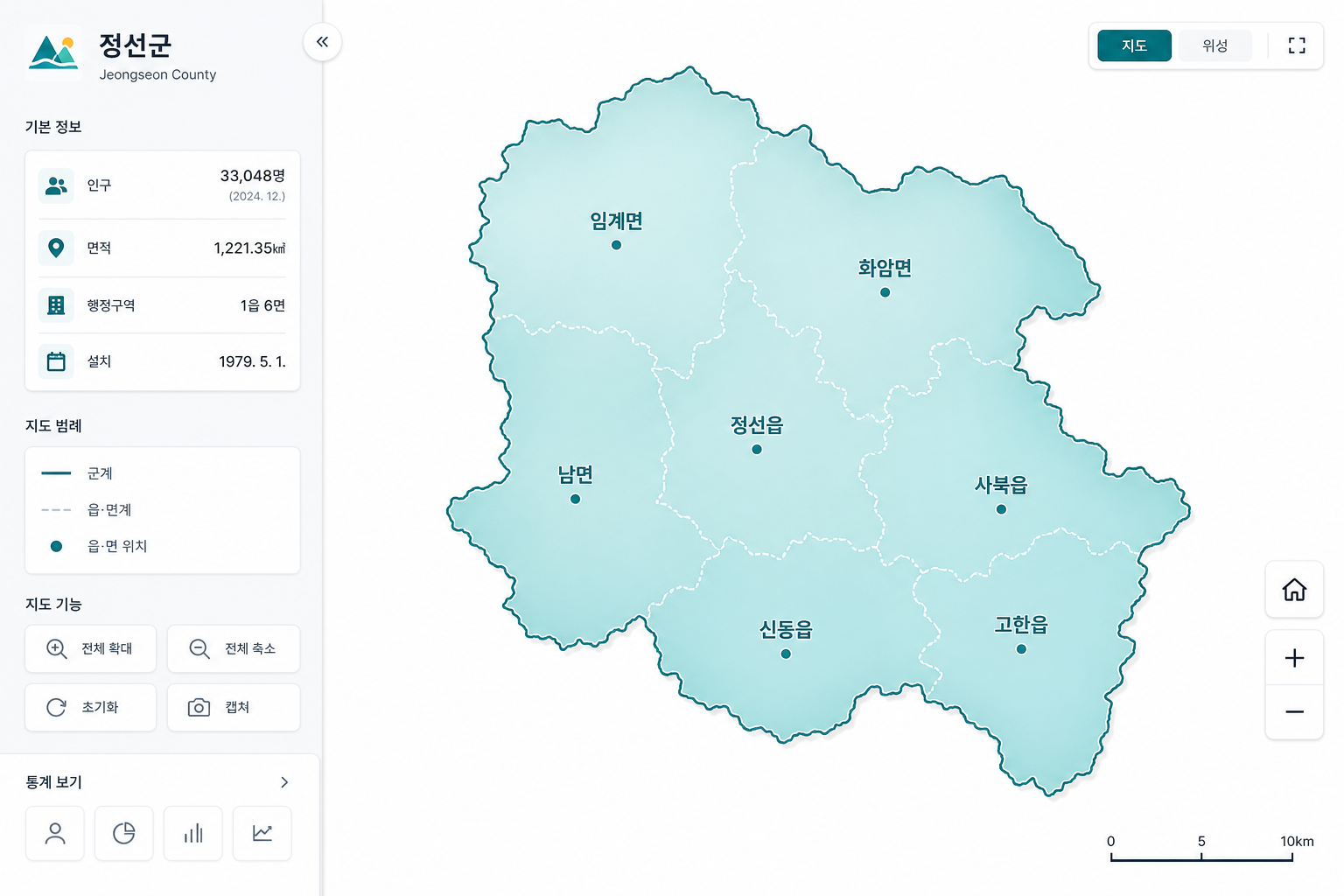Click the 1979. 5. 1. date value
Viewport: 1344px width, 896px height.
(x=252, y=361)
